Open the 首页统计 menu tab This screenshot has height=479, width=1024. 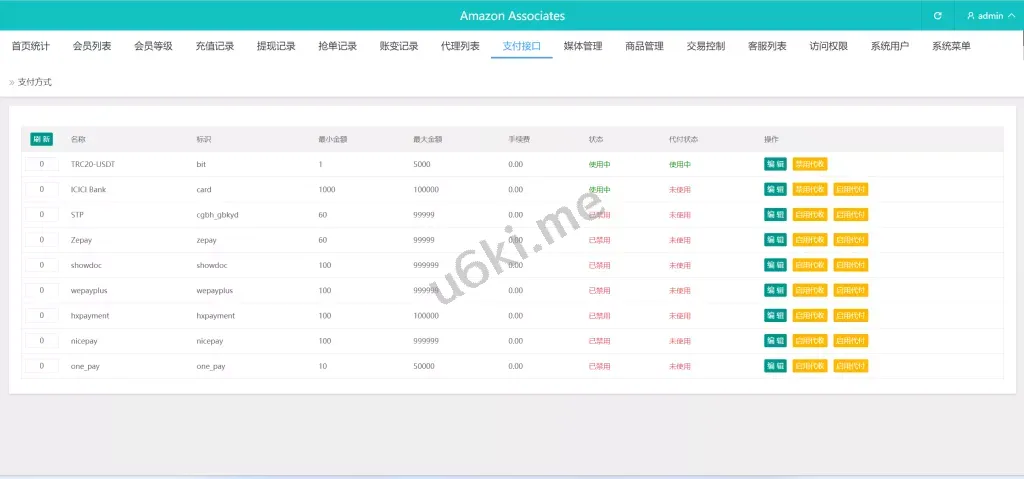tap(31, 46)
